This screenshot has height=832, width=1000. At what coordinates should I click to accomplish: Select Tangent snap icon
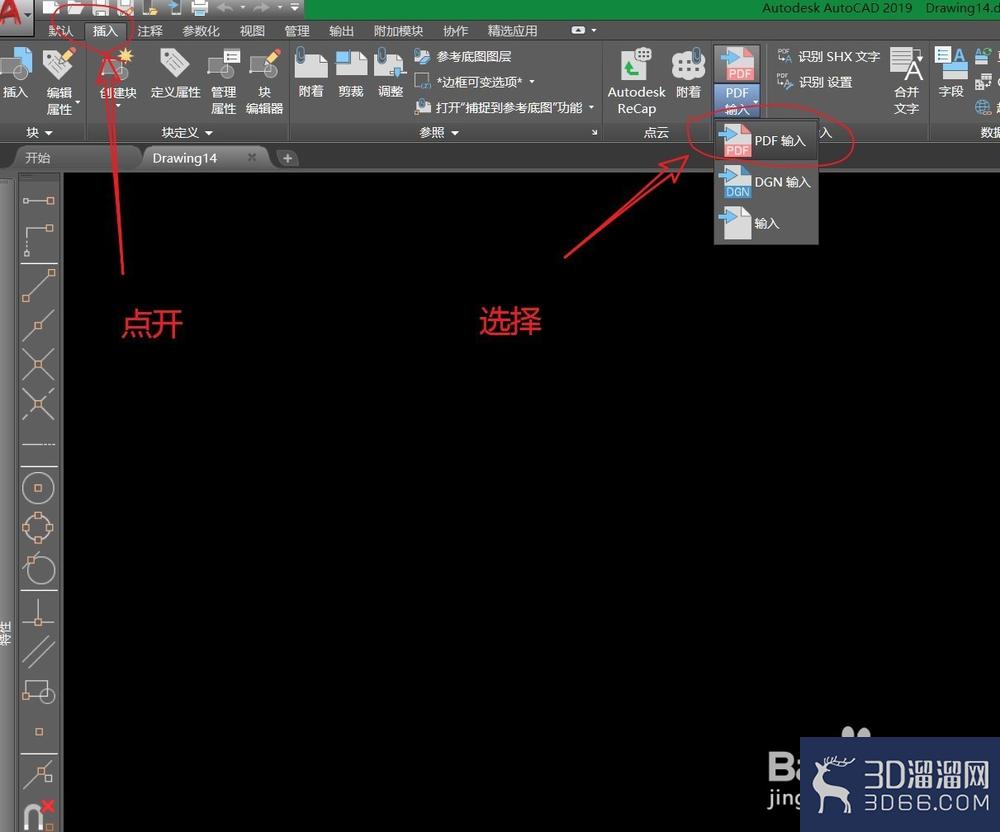click(x=39, y=569)
